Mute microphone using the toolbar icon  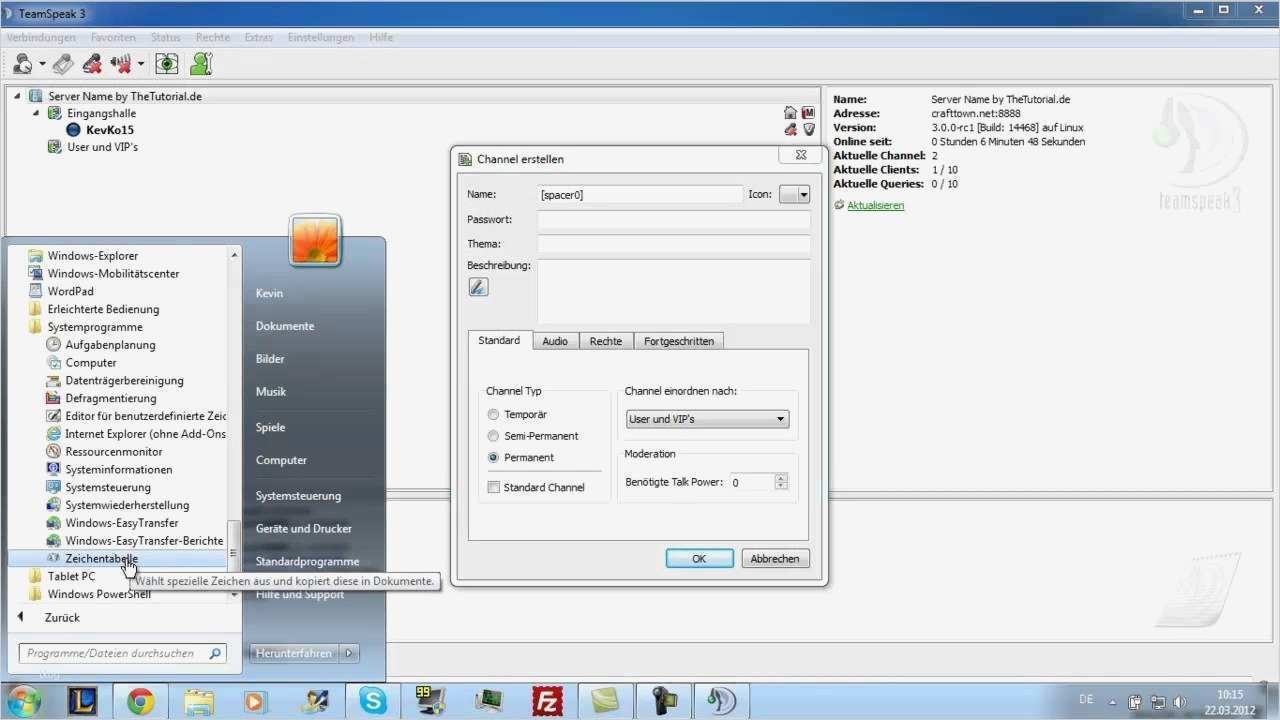(93, 64)
